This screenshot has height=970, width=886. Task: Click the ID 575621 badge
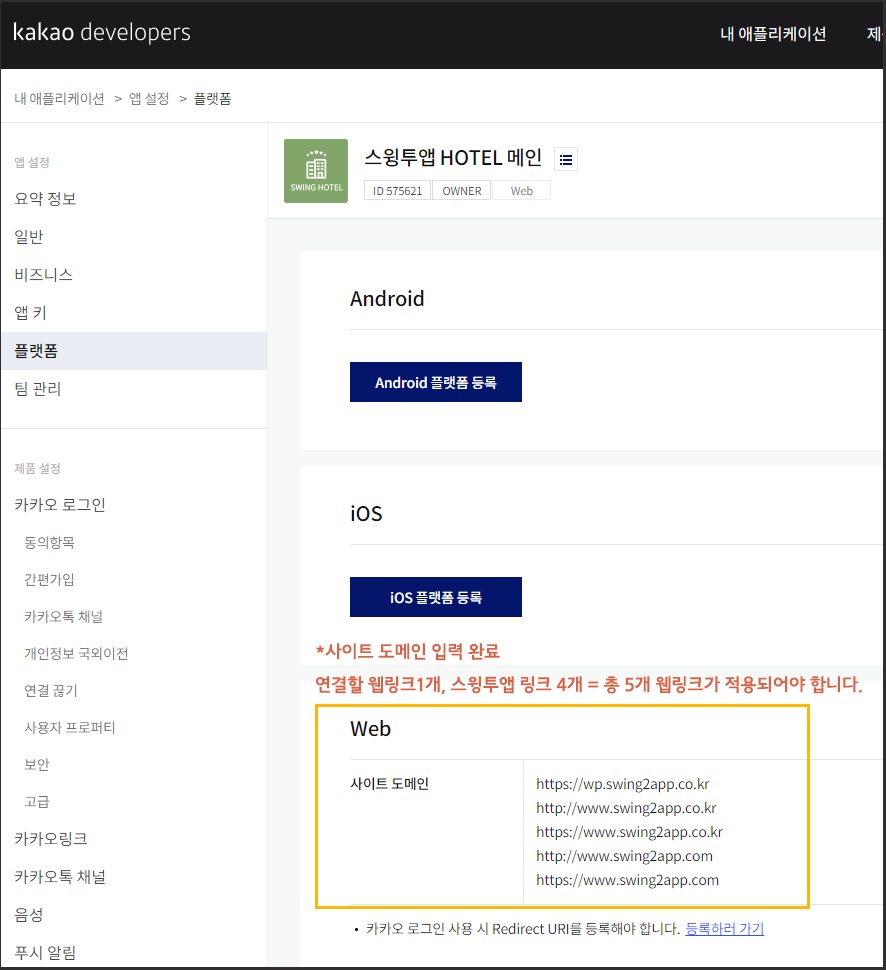[x=397, y=190]
